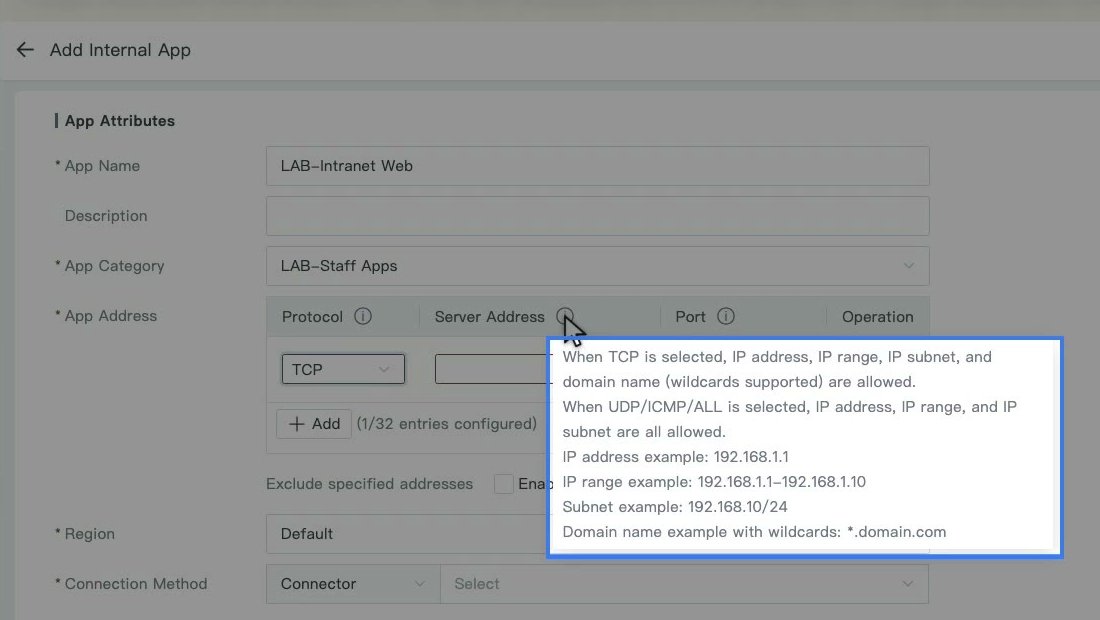Open the Server Address info icon
This screenshot has width=1100, height=620.
(565, 316)
